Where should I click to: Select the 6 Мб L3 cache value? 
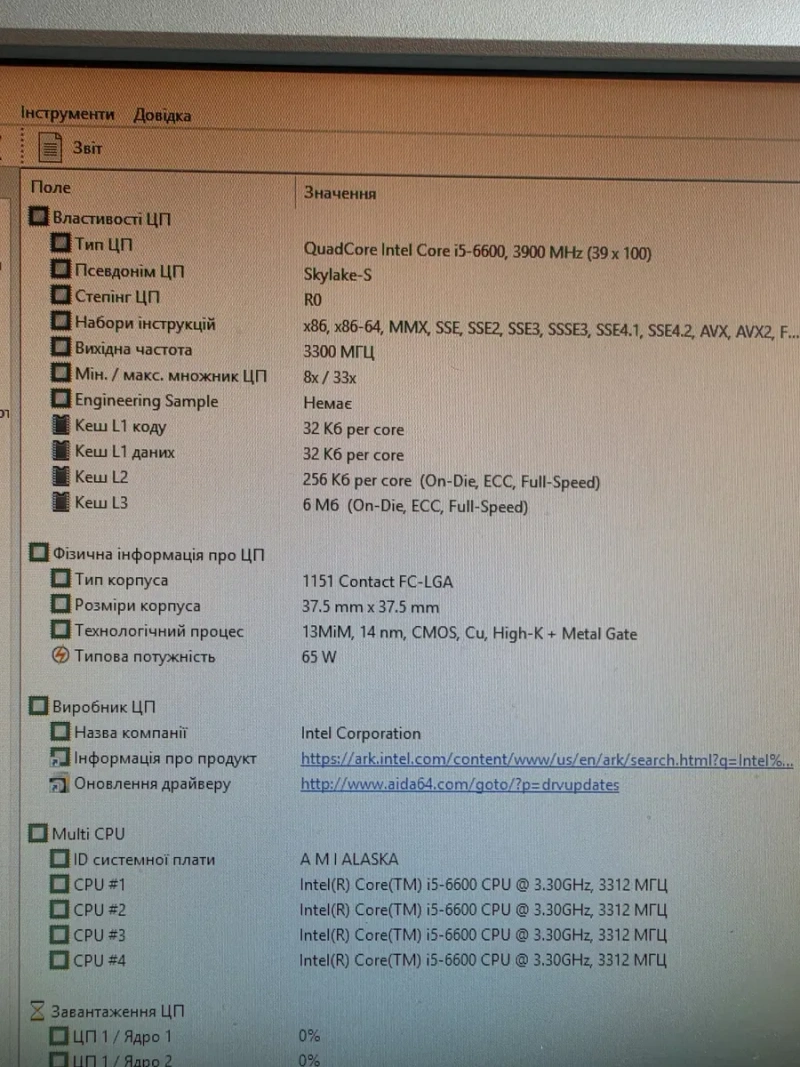(415, 507)
